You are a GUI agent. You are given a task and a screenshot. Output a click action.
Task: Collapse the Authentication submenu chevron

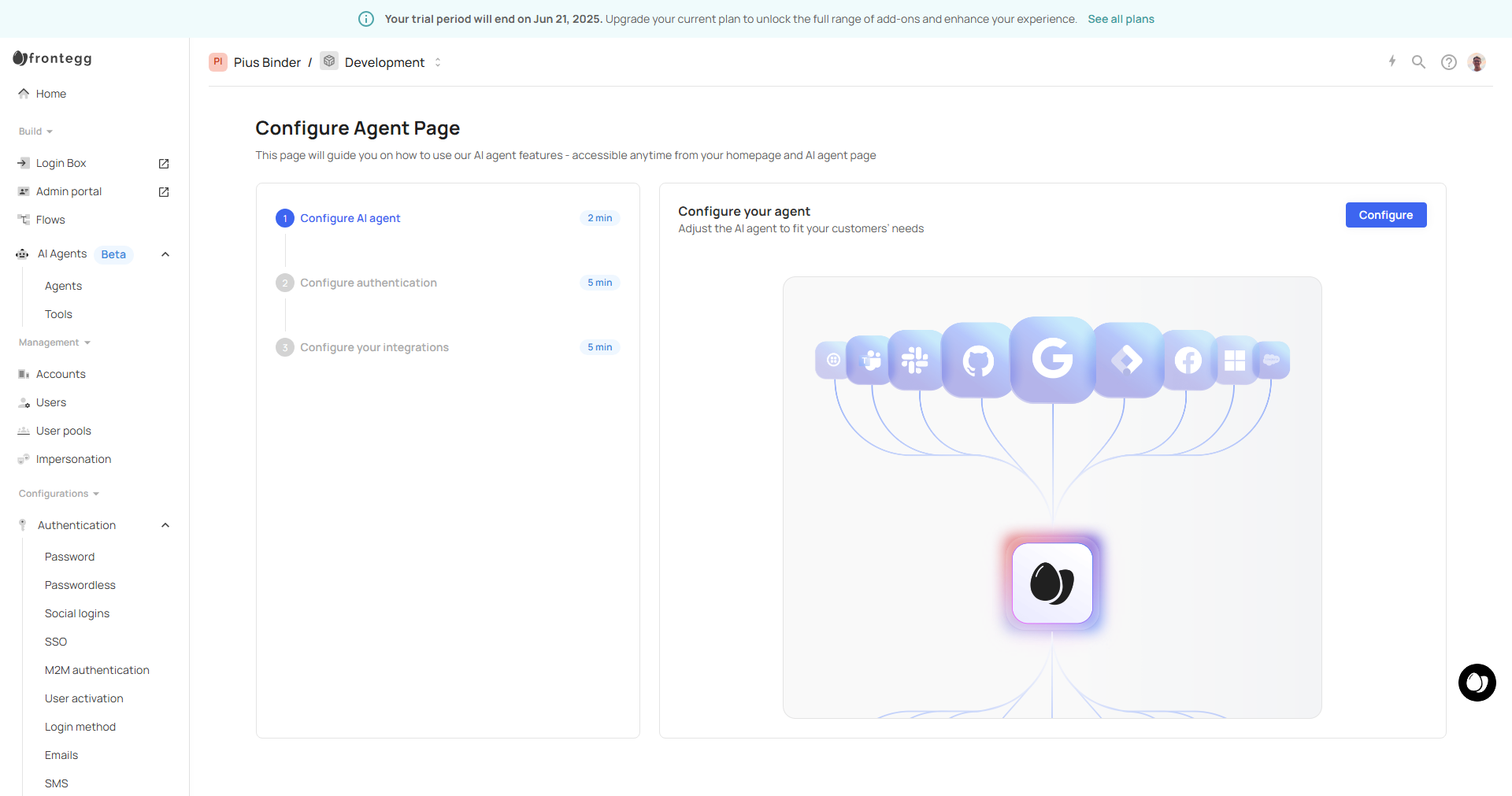tap(165, 525)
